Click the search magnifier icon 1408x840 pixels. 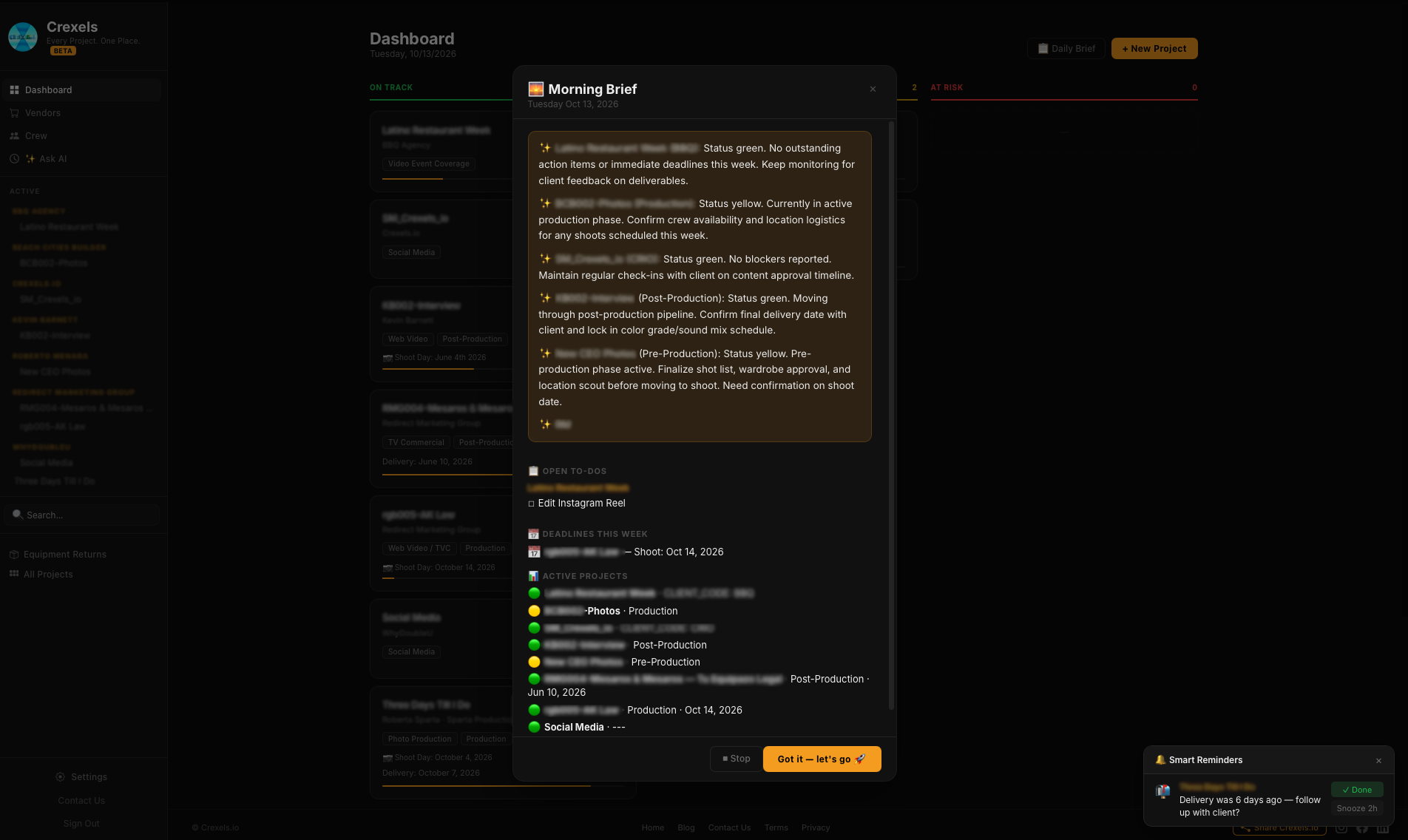coord(18,515)
